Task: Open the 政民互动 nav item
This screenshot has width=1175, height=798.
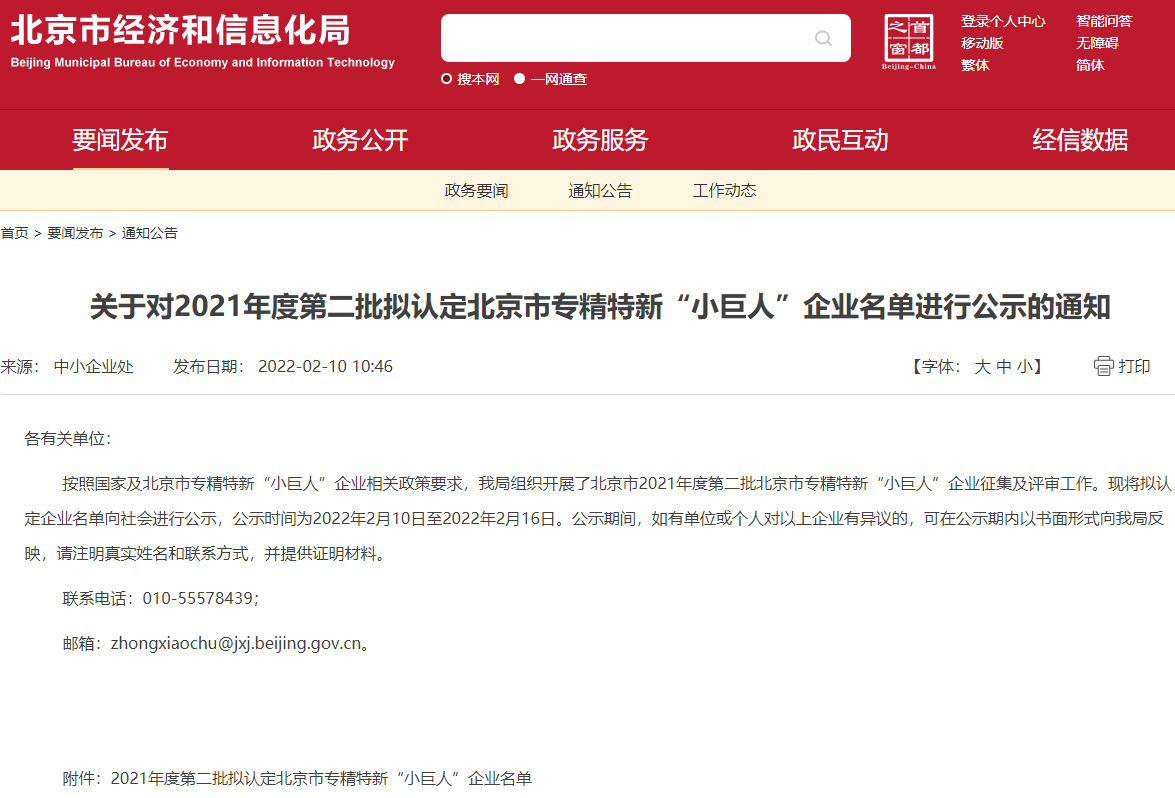Action: click(x=840, y=140)
